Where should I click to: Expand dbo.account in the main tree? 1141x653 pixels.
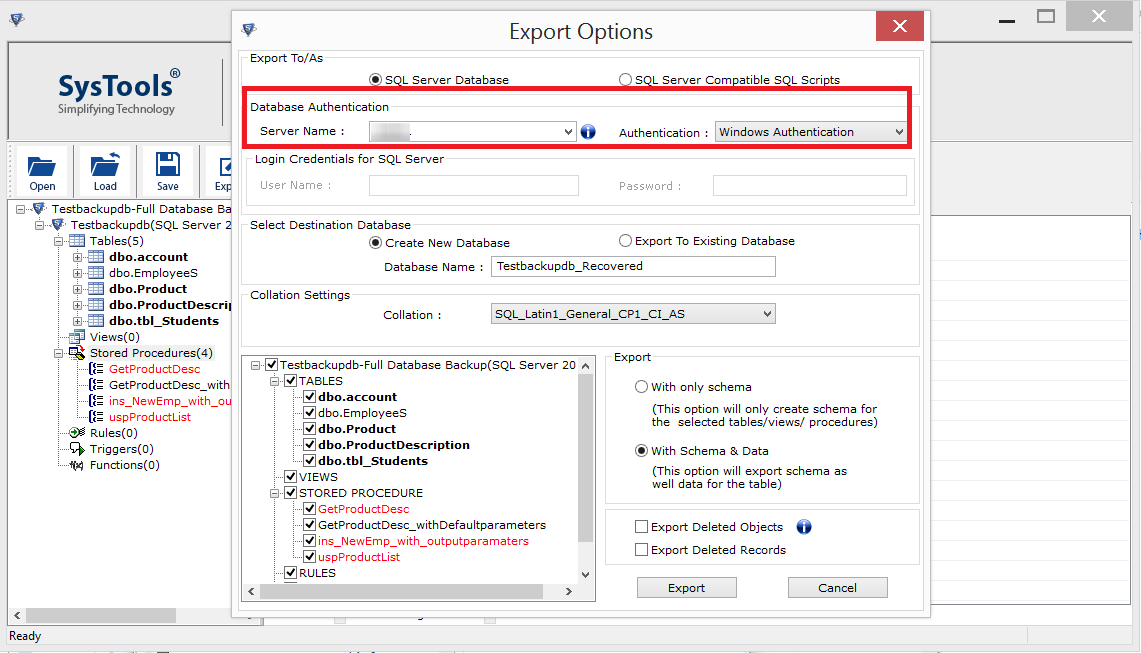point(77,257)
